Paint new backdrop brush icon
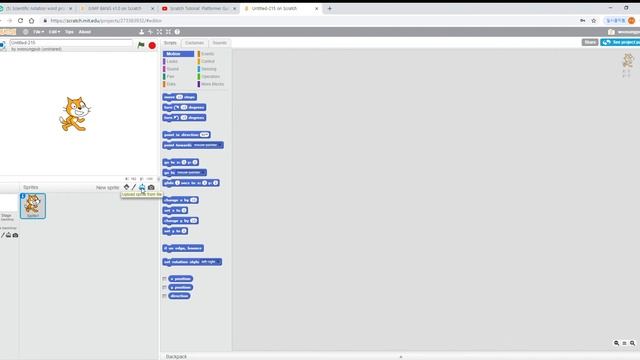640x360 pixels. click(3, 235)
